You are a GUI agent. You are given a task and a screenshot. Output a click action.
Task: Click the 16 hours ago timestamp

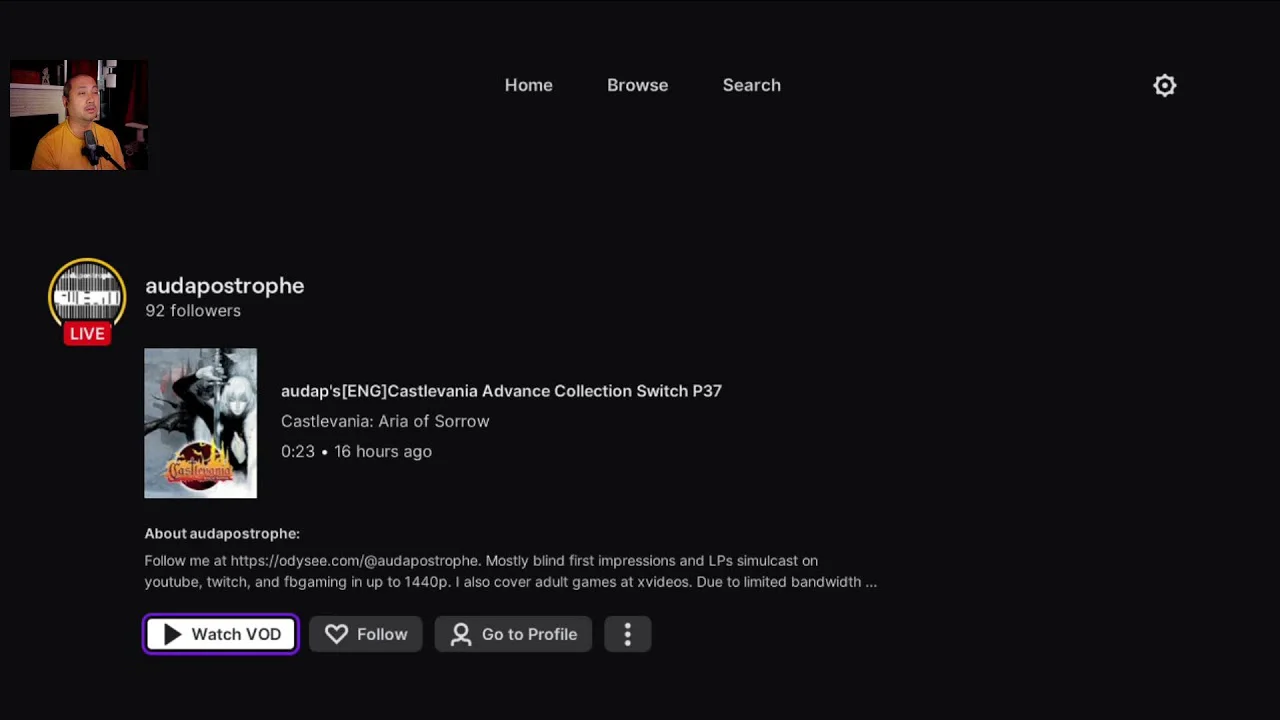(383, 452)
